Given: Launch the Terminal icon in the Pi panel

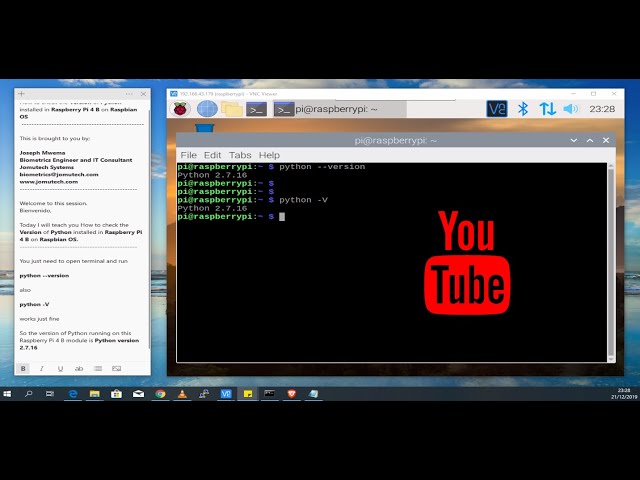Looking at the screenshot, I should (257, 109).
